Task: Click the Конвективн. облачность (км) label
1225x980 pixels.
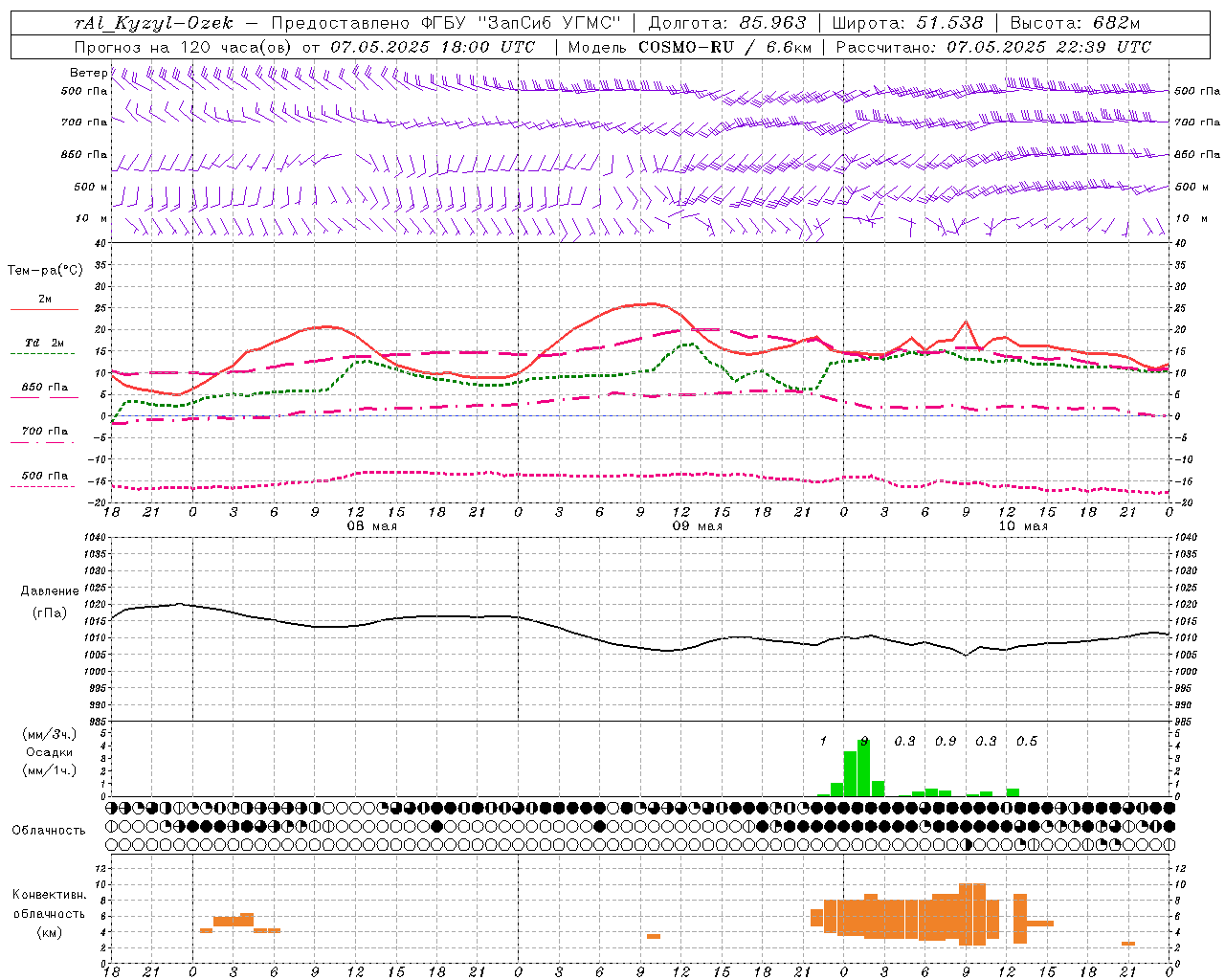Action: point(50,913)
